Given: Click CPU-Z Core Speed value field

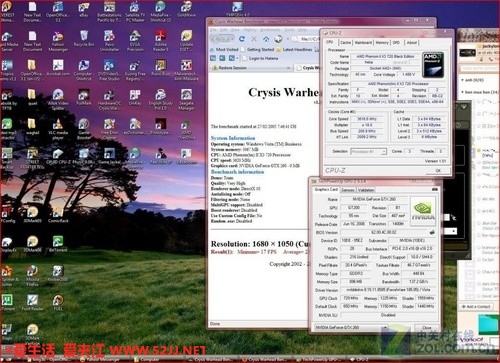Looking at the screenshot, I should (367, 119).
